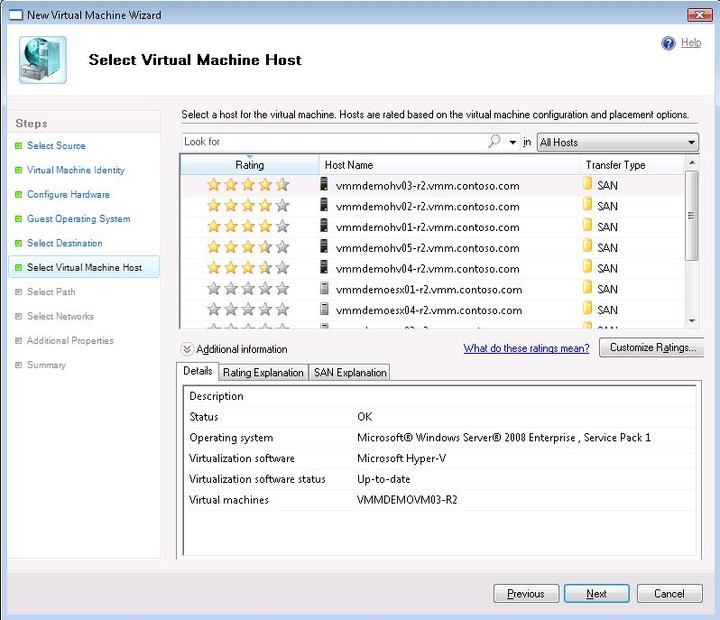The width and height of the screenshot is (720, 620).
Task: Open the search options dropdown arrow
Action: click(513, 143)
